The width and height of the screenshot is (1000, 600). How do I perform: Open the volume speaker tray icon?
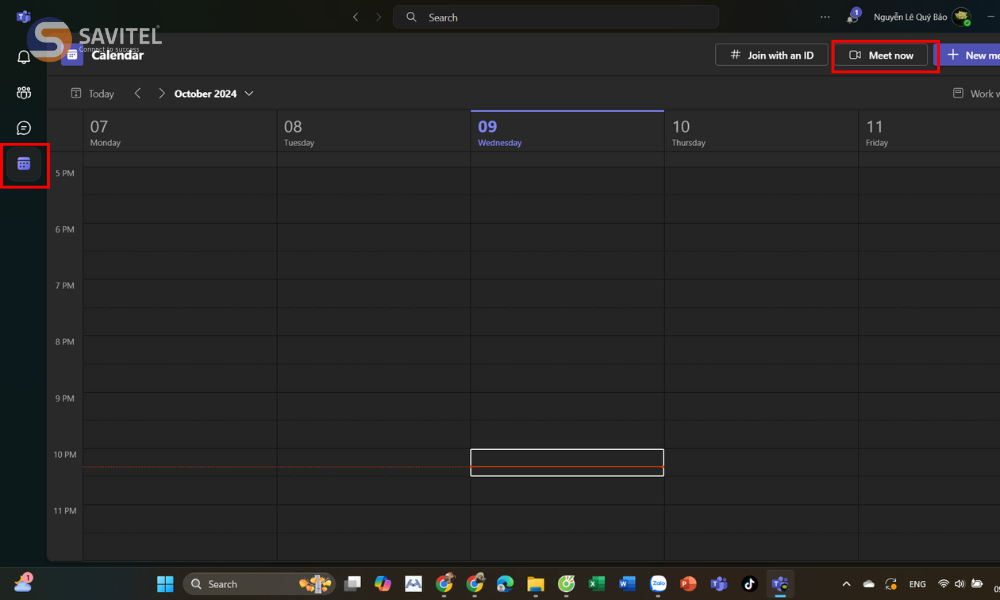pos(959,583)
